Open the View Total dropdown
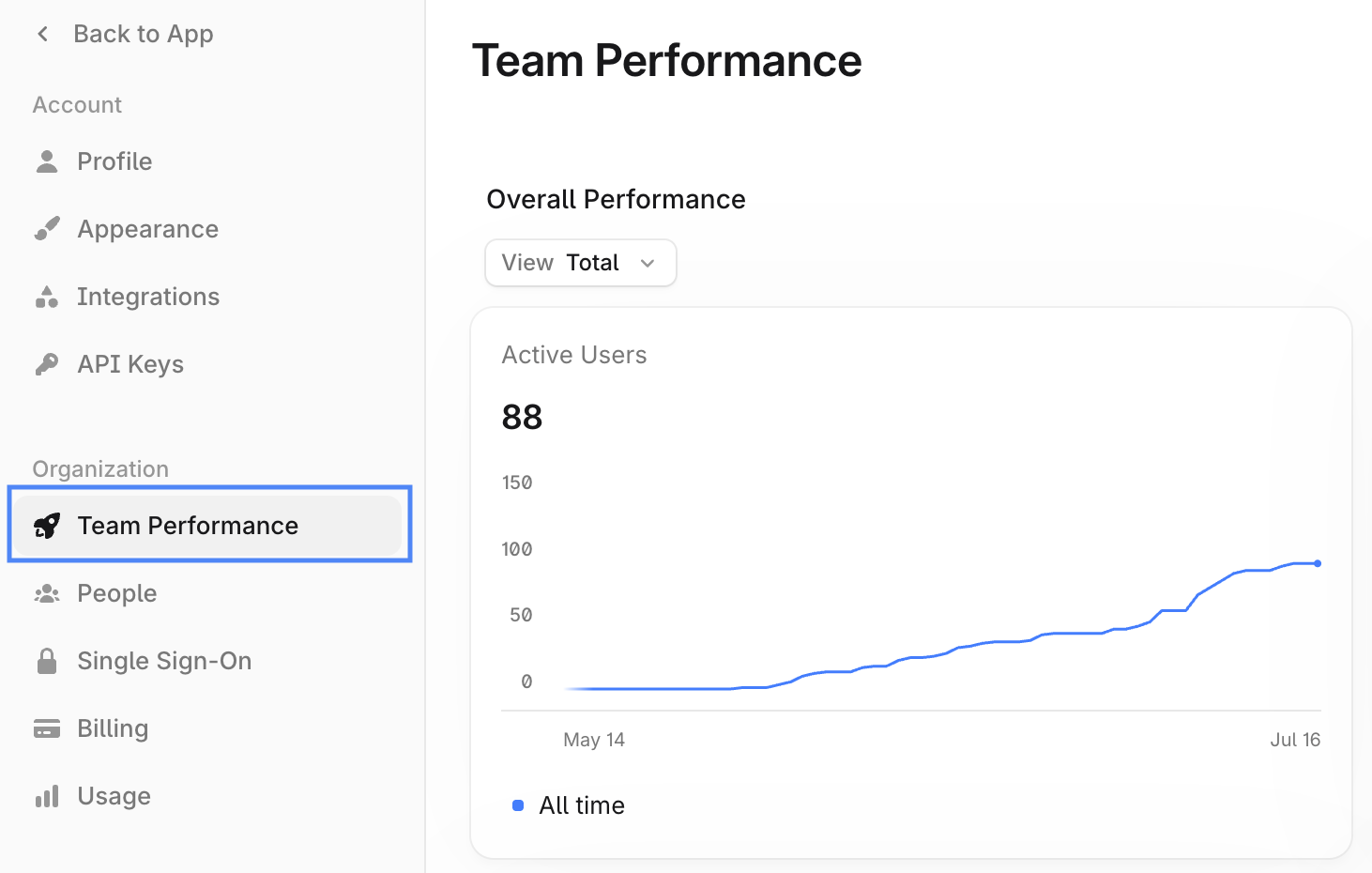This screenshot has height=873, width=1372. tap(581, 263)
